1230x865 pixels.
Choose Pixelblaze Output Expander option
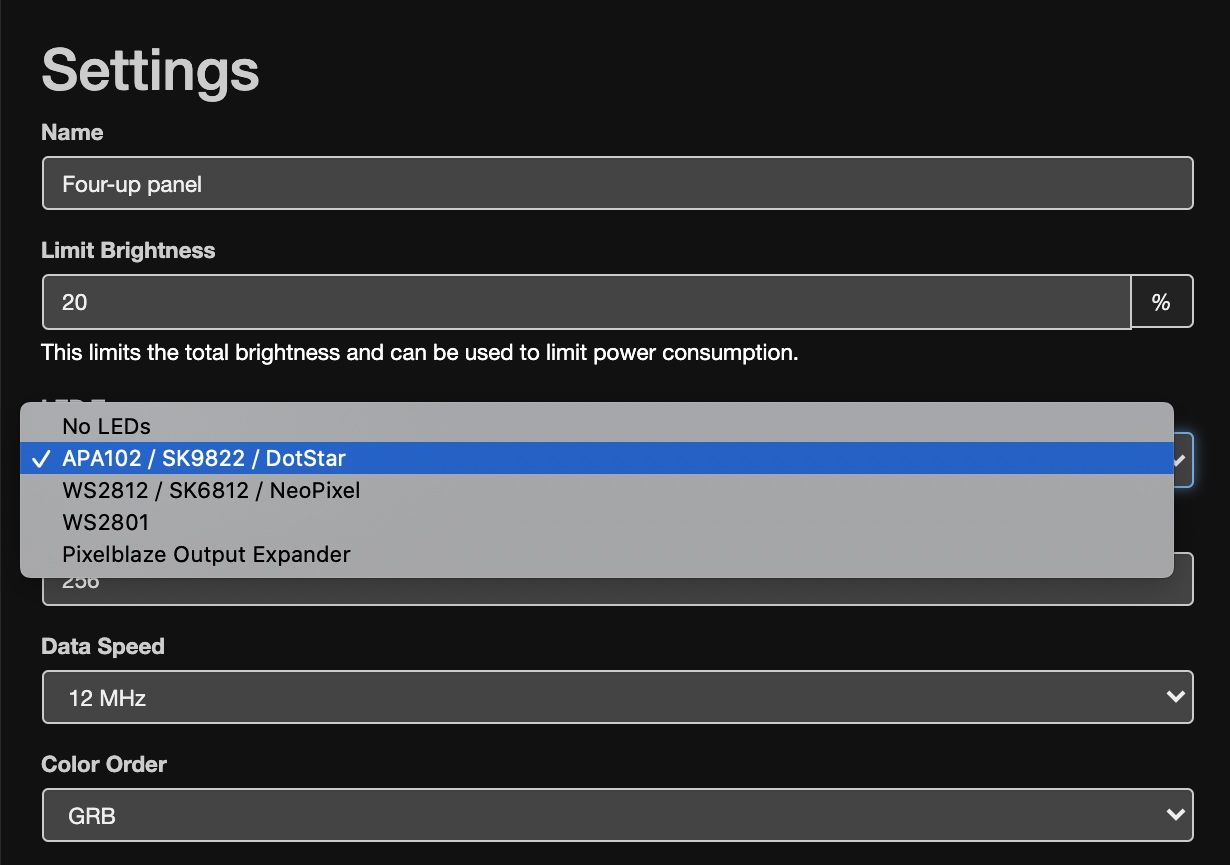coord(206,554)
